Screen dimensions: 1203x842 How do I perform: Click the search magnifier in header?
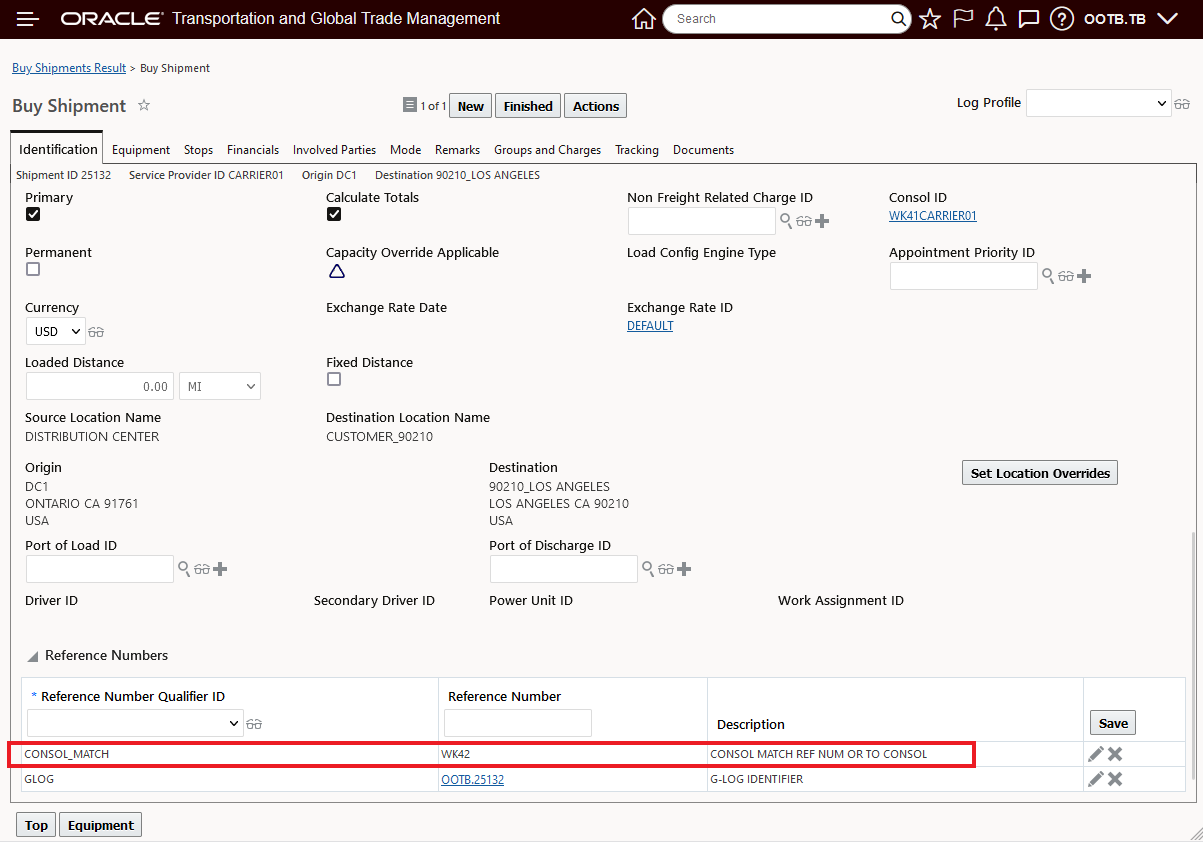point(899,19)
